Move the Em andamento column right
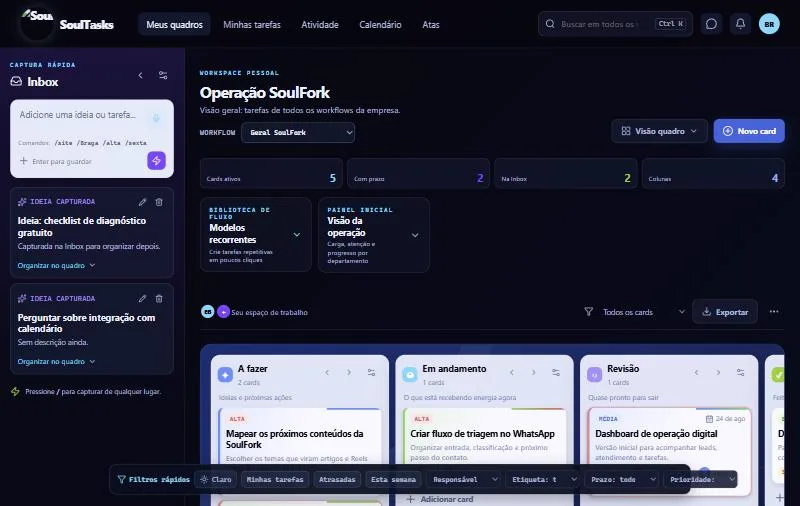Viewport: 800px width, 506px height. coord(534,372)
